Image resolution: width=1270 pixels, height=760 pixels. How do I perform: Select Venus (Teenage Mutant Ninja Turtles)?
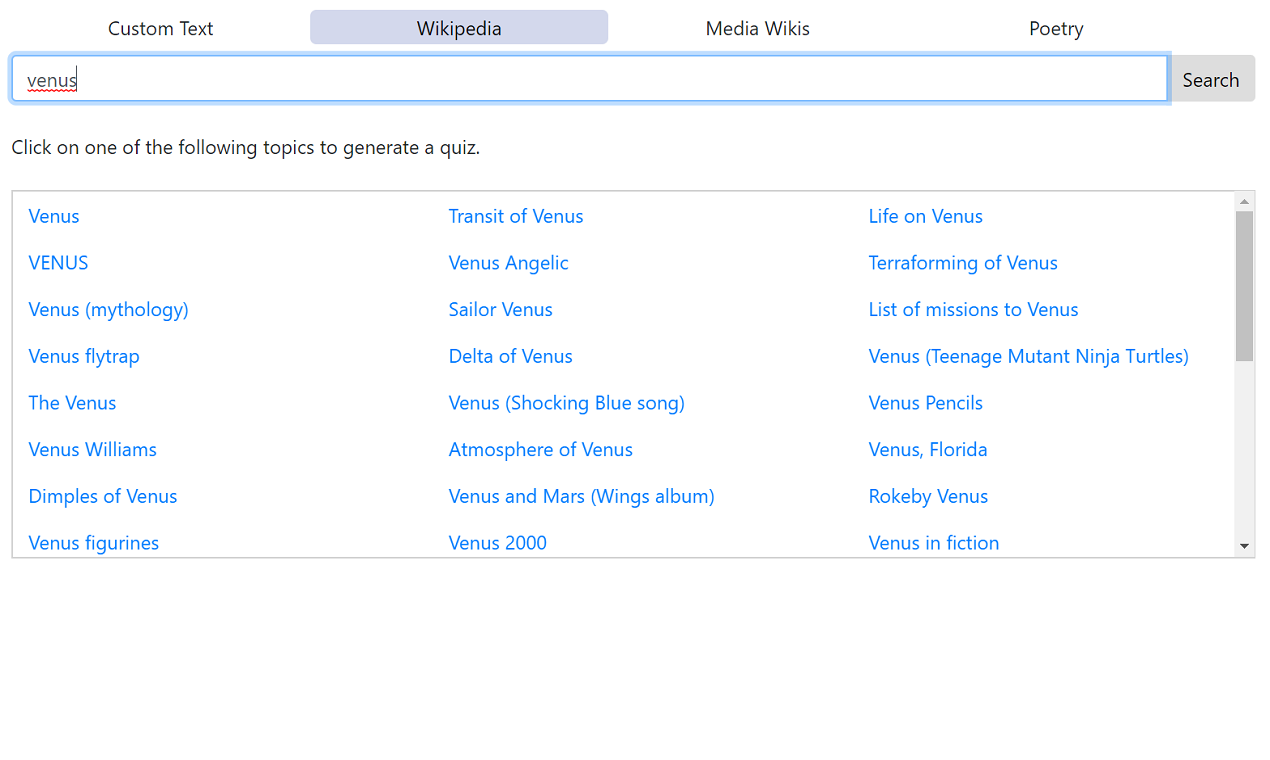(x=1028, y=356)
